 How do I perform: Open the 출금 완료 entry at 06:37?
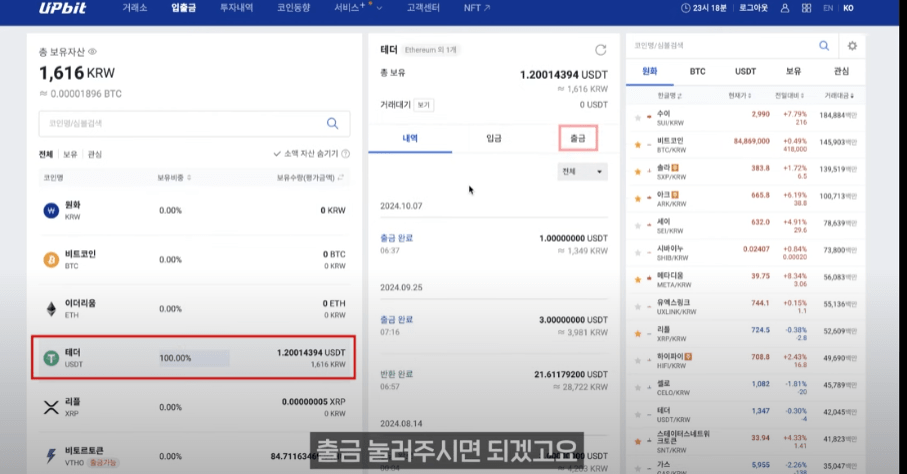[493, 244]
